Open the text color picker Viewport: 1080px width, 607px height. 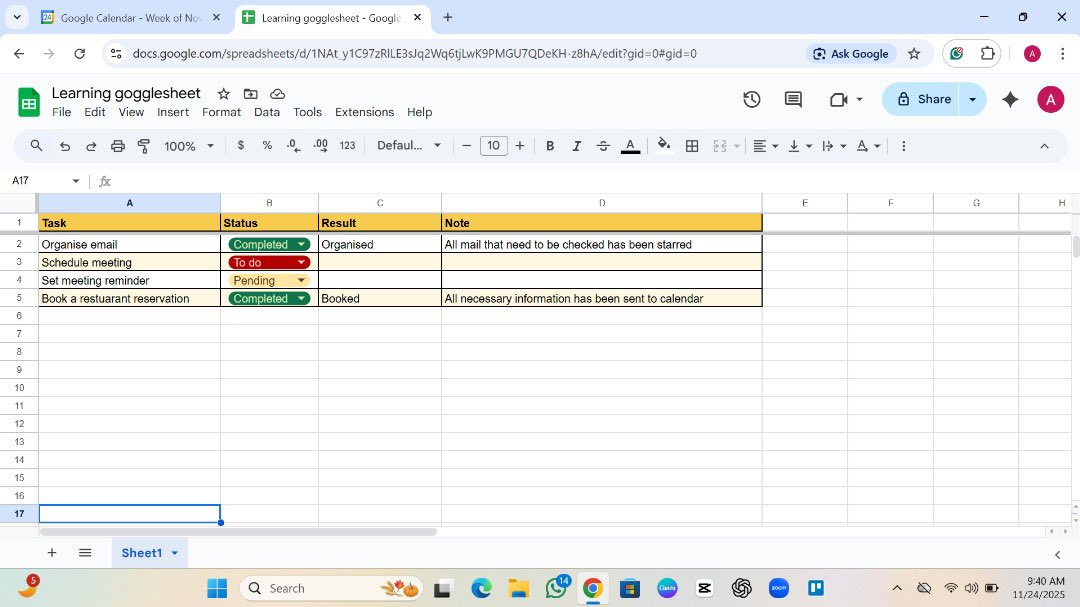click(x=630, y=145)
